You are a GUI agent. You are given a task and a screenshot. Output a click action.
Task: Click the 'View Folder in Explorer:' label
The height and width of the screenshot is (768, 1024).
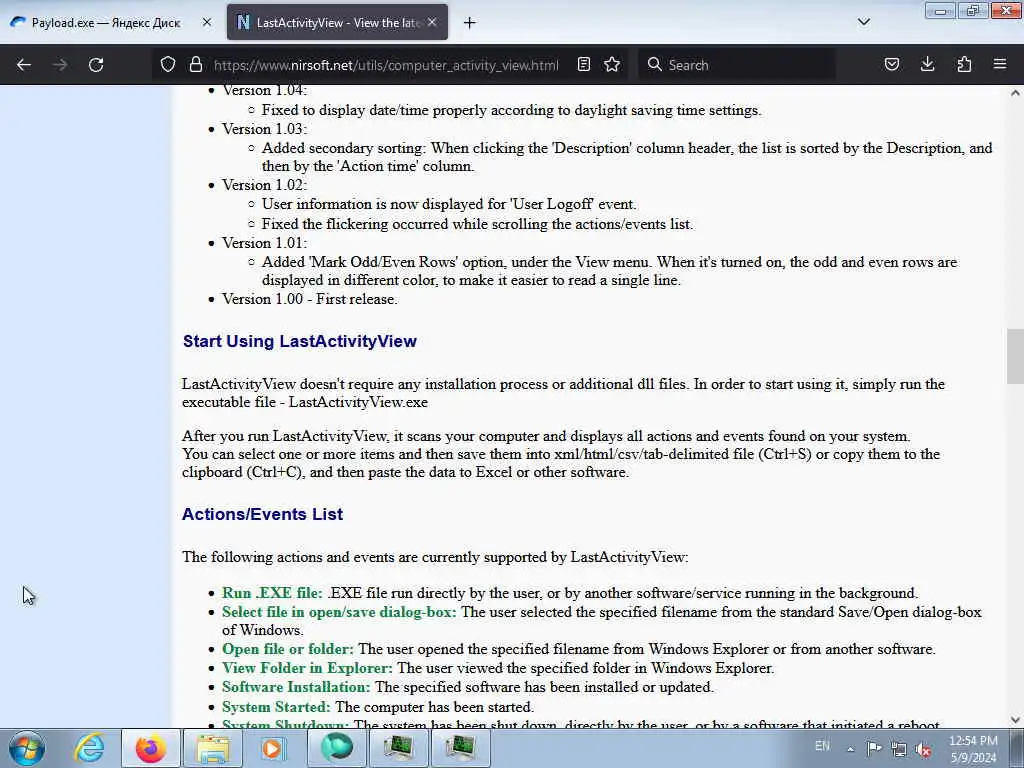click(x=308, y=668)
